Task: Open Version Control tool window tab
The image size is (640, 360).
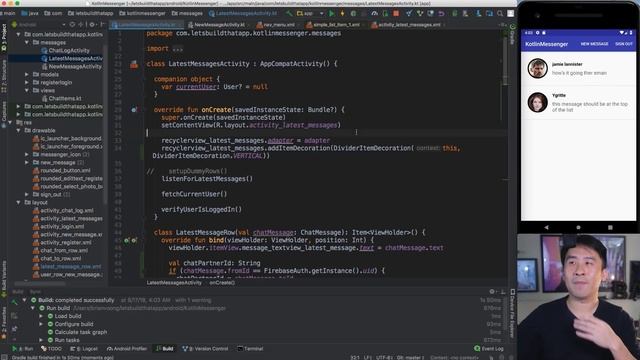Action: point(206,349)
